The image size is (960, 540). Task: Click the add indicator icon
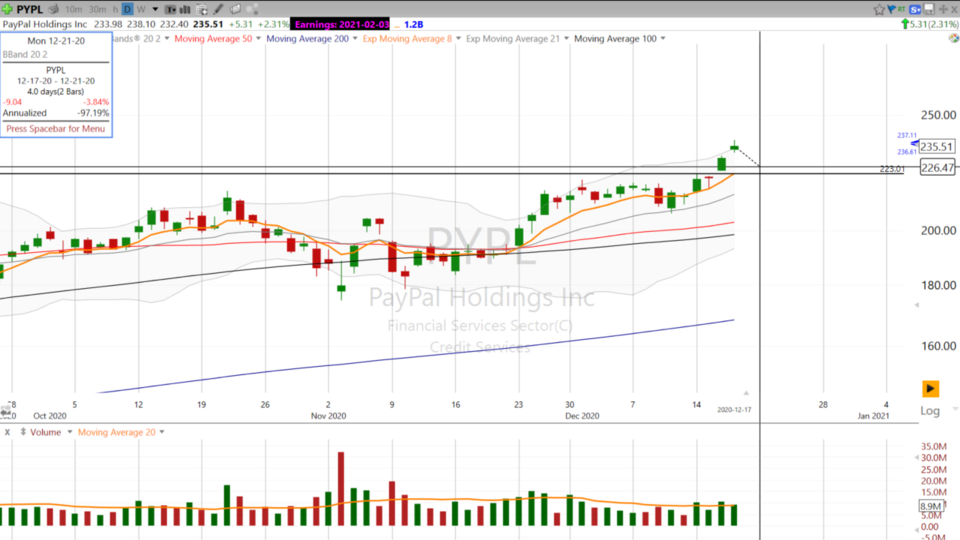(x=201, y=9)
